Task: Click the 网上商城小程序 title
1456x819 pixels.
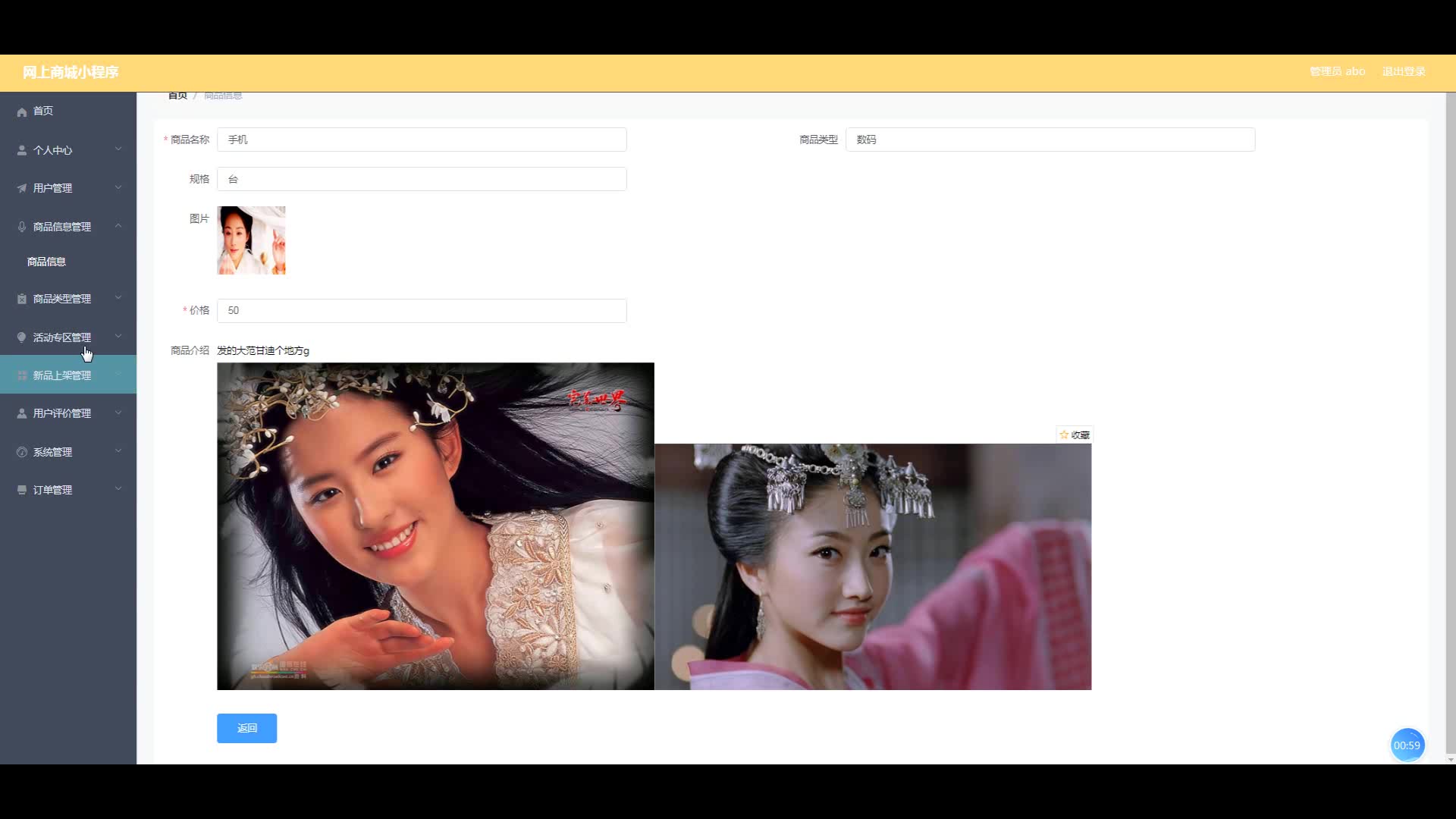Action: pos(71,73)
